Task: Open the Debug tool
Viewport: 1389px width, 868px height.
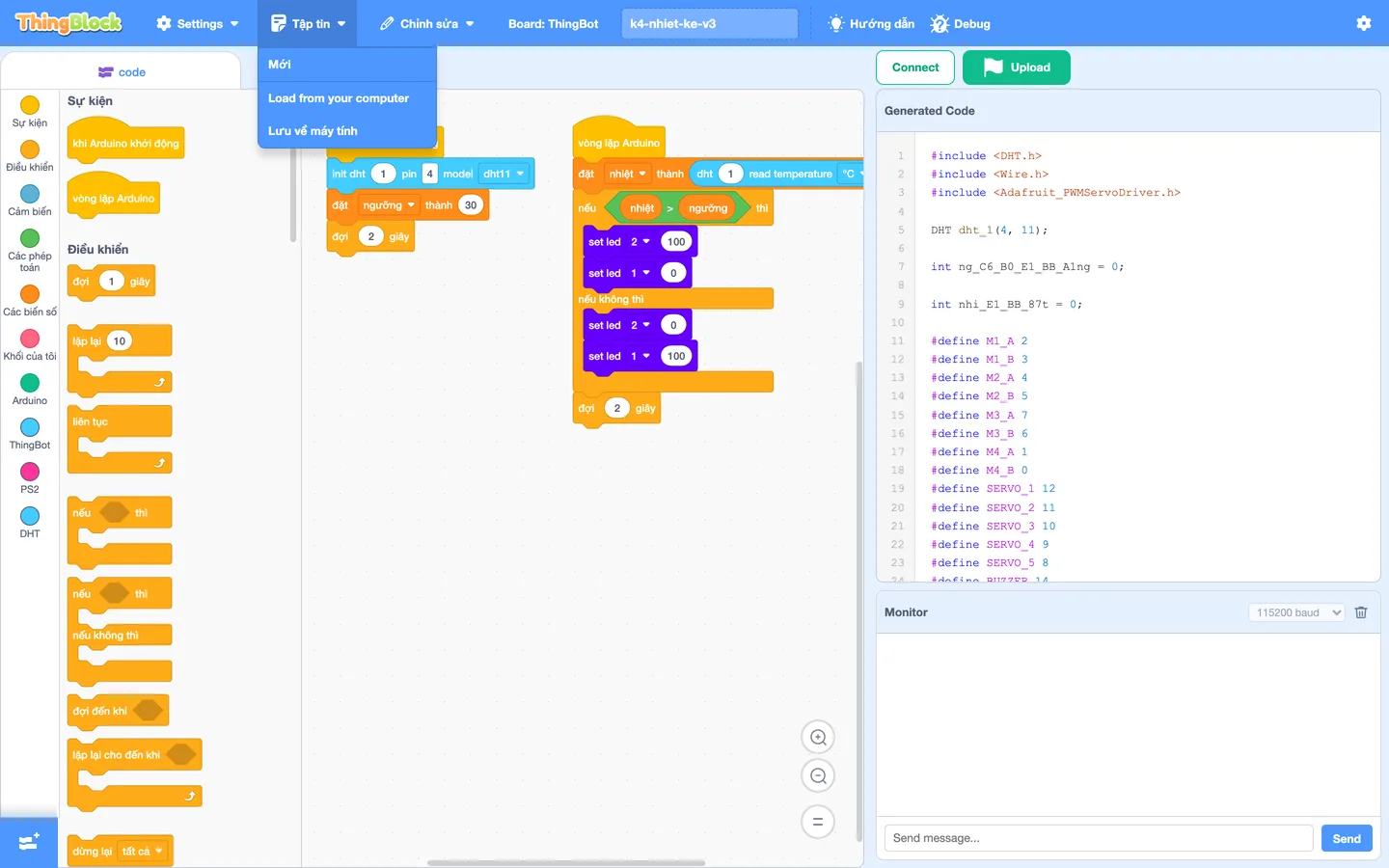Action: click(961, 23)
